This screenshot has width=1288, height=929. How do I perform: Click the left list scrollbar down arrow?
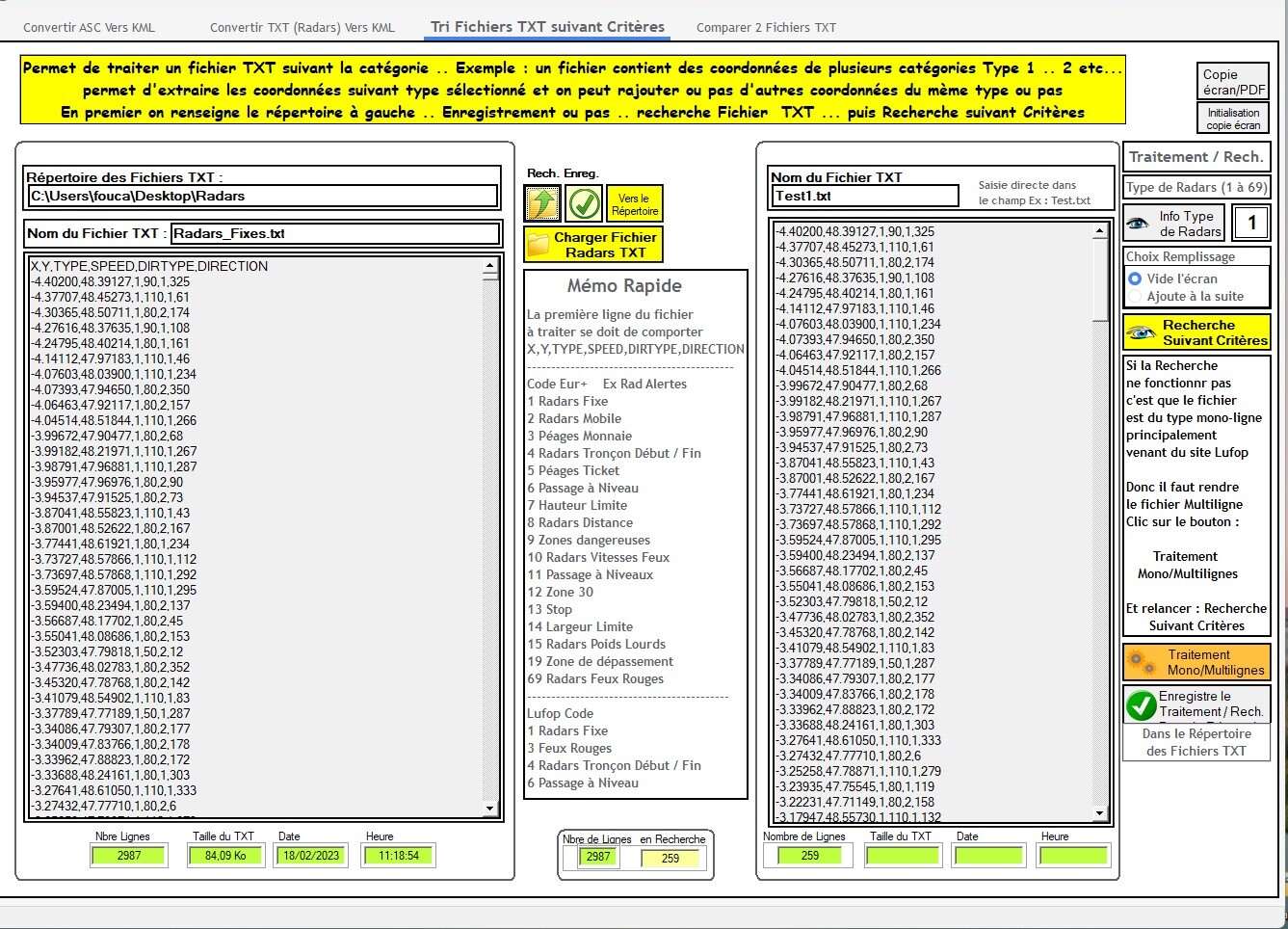pyautogui.click(x=490, y=810)
